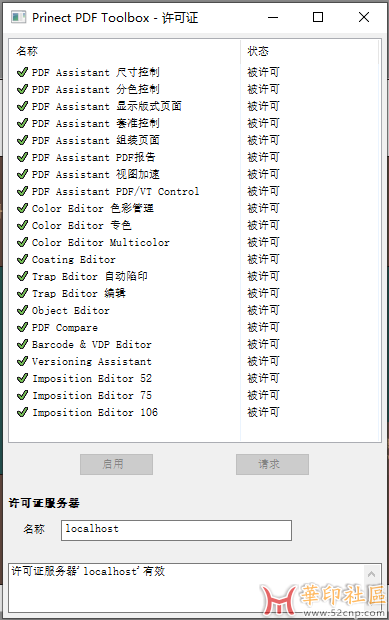This screenshot has height=620, width=389.
Task: Click the checkmark icon beside Trap Editor 编辑
Action: [22, 293]
